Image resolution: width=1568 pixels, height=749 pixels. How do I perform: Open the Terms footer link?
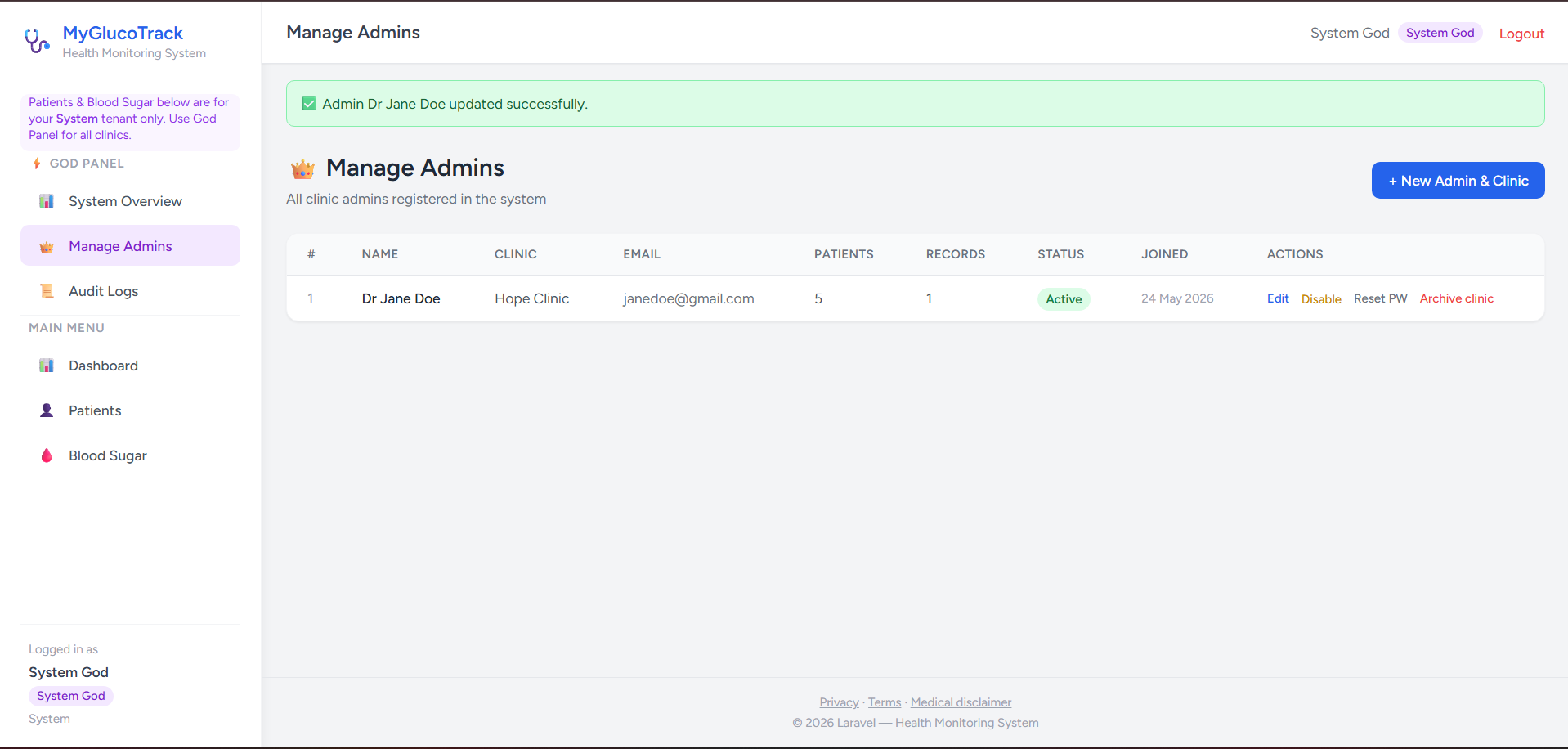885,702
